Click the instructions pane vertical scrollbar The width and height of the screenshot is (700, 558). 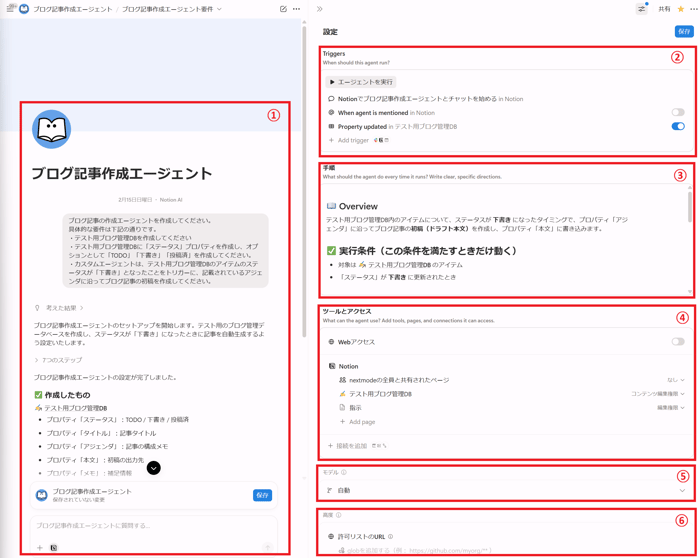(690, 207)
